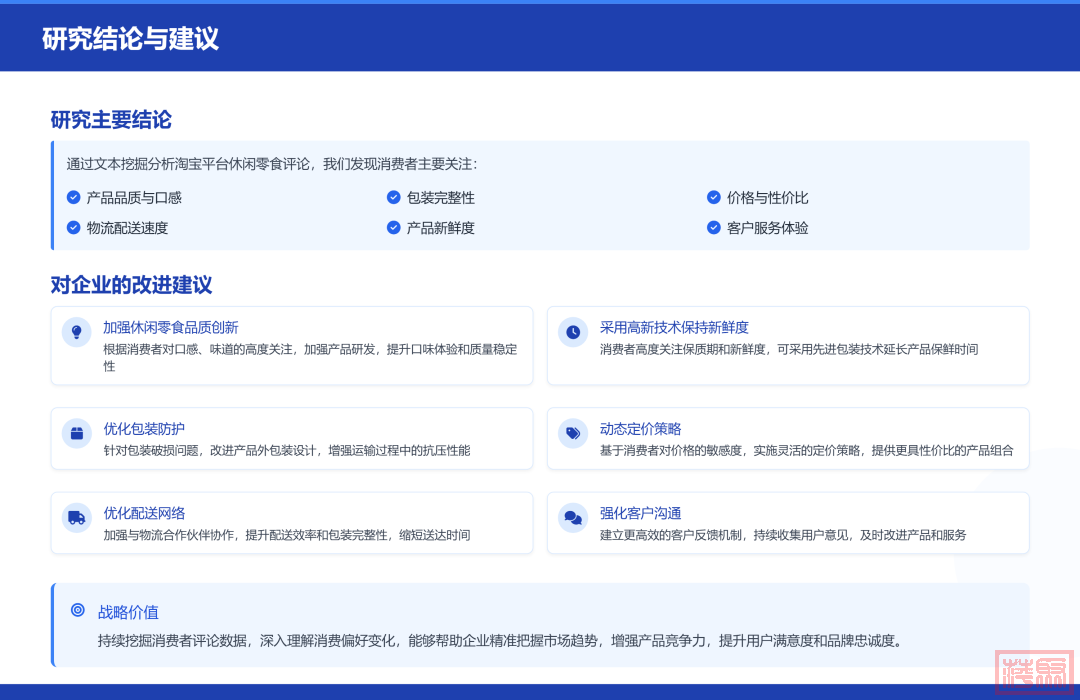Click the checkmark next to 客户服务体验
Screen dimensions: 1080x700
[714, 227]
